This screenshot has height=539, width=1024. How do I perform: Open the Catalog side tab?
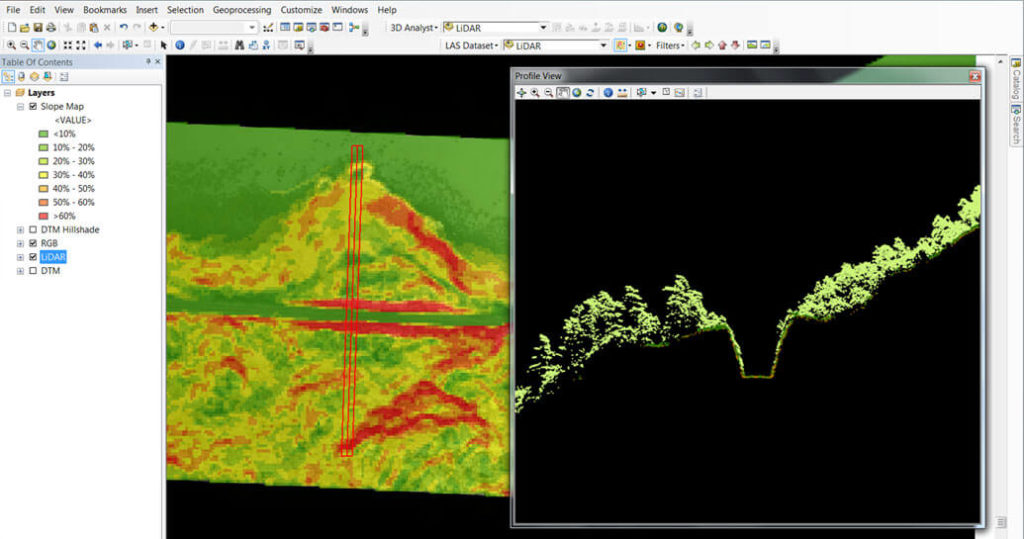pyautogui.click(x=1016, y=79)
